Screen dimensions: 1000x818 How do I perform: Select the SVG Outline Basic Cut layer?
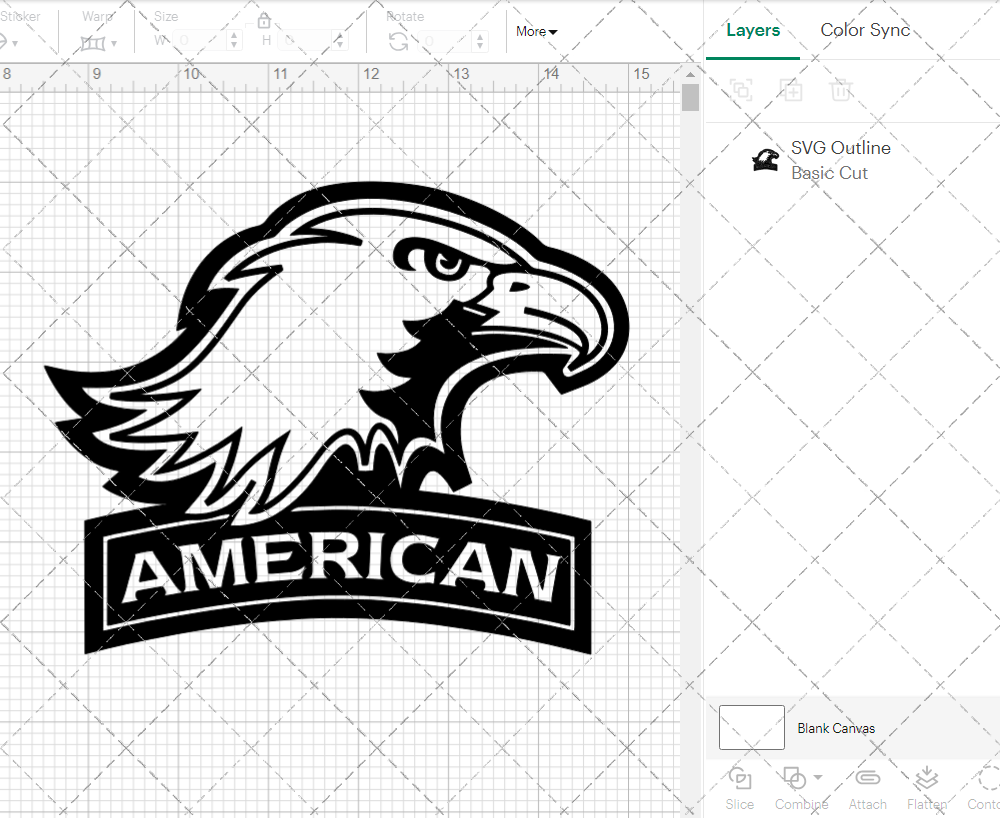[x=840, y=160]
